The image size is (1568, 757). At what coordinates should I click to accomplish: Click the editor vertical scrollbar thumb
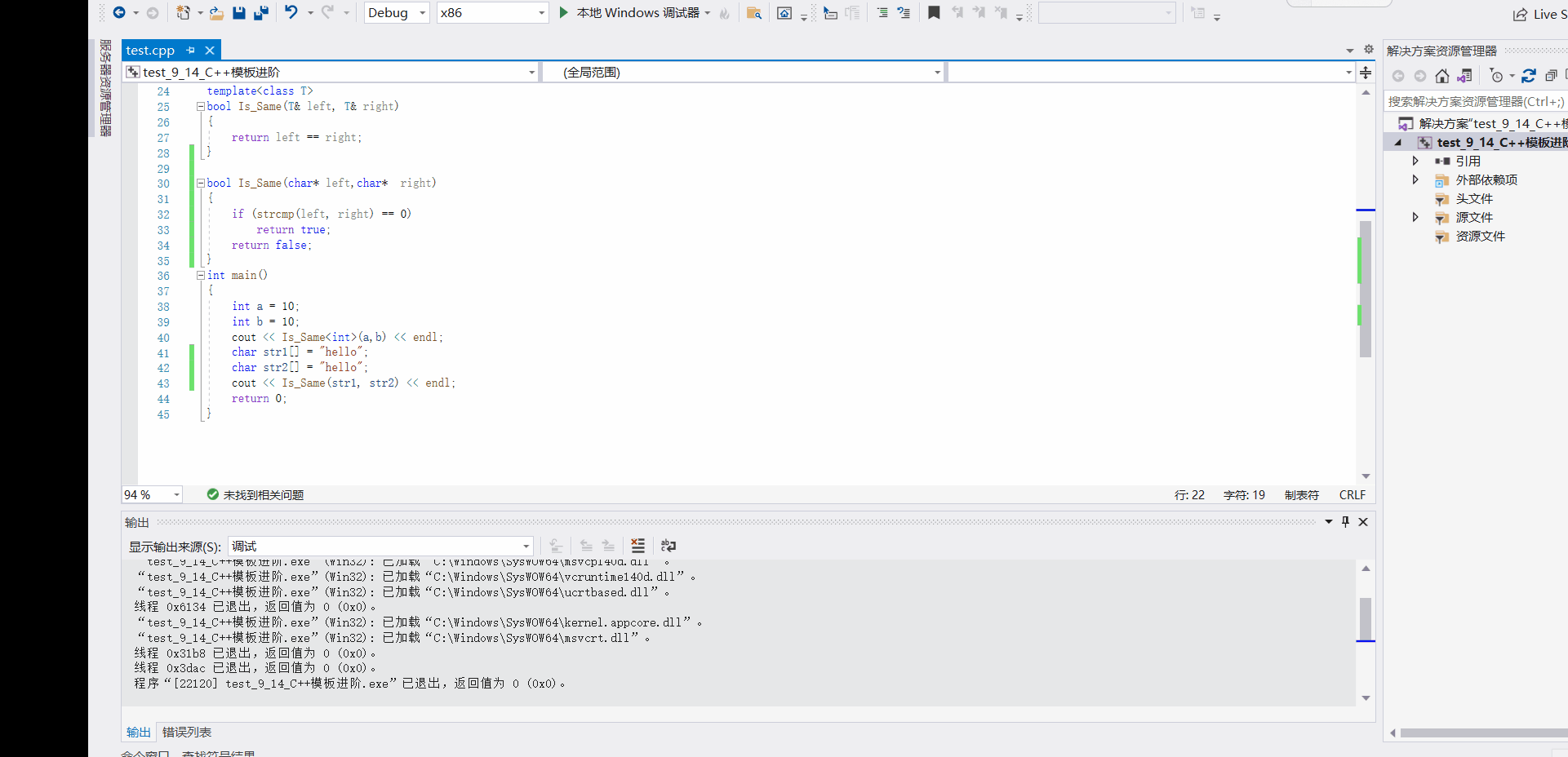[1366, 288]
